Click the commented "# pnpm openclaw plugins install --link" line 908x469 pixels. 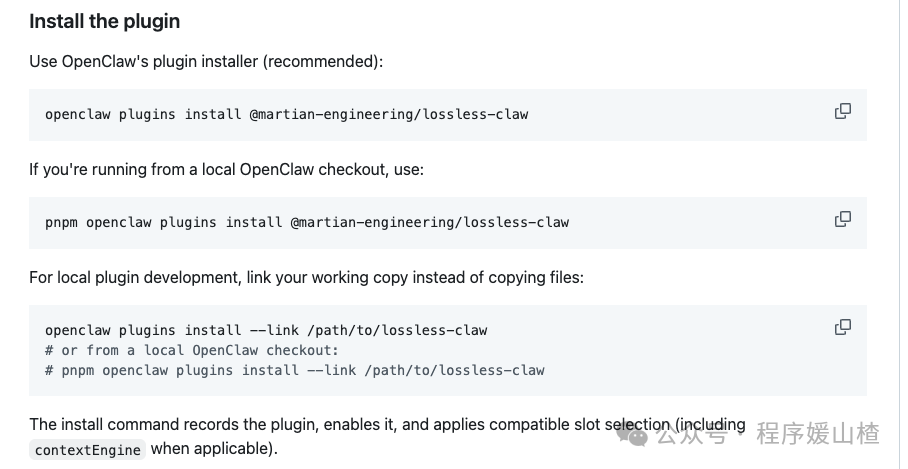(x=295, y=370)
